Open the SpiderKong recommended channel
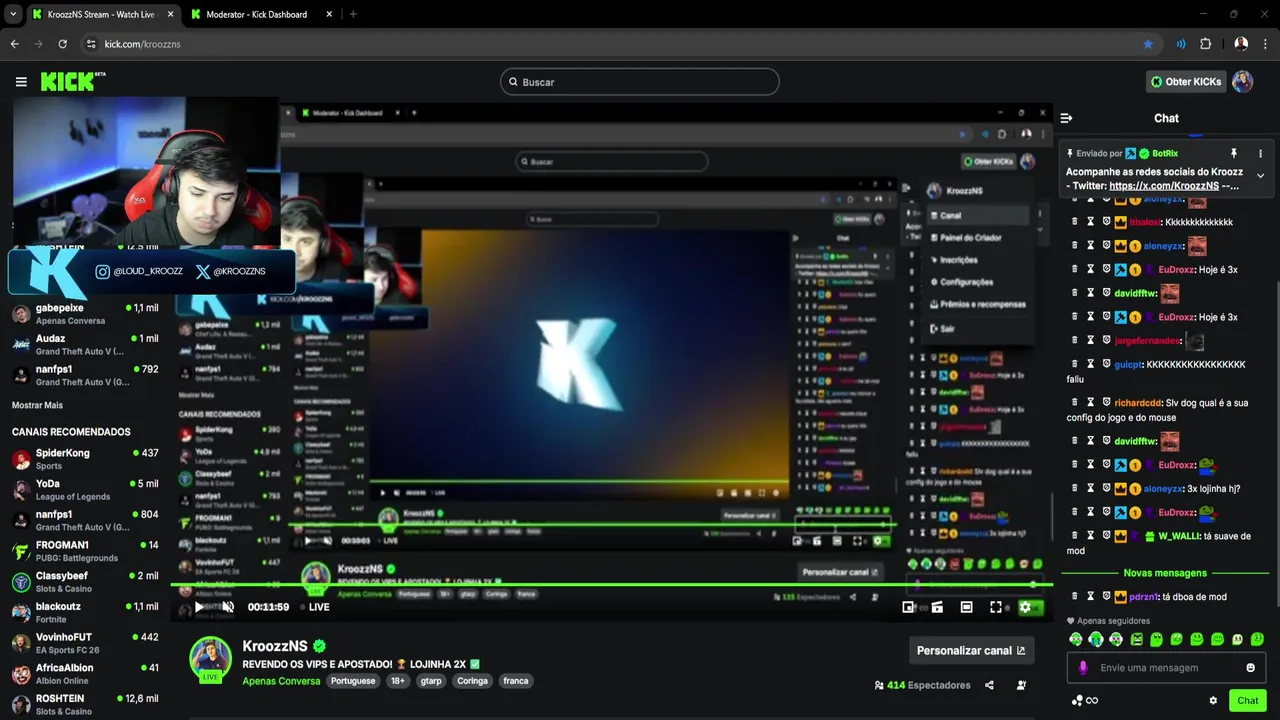 click(x=85, y=459)
